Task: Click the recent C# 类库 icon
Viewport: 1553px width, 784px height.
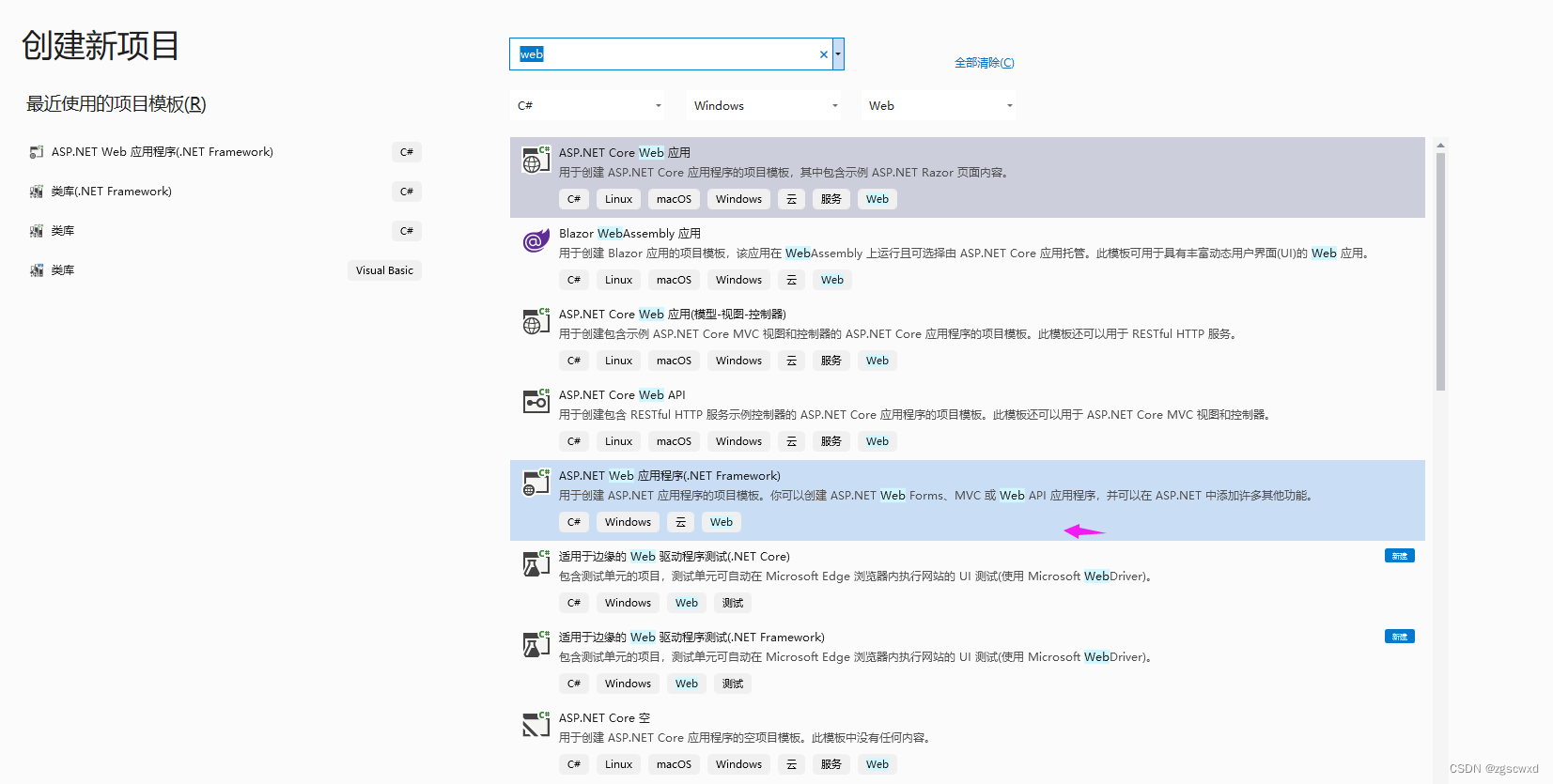Action: pos(37,231)
